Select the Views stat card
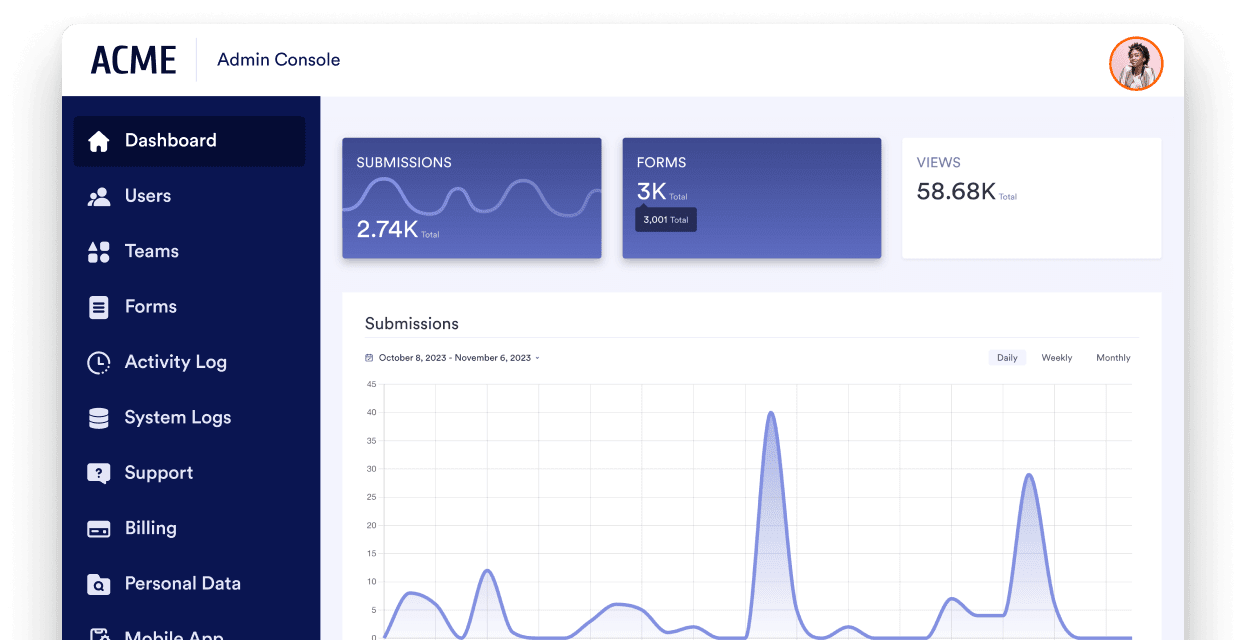This screenshot has width=1245, height=640. 1031,198
